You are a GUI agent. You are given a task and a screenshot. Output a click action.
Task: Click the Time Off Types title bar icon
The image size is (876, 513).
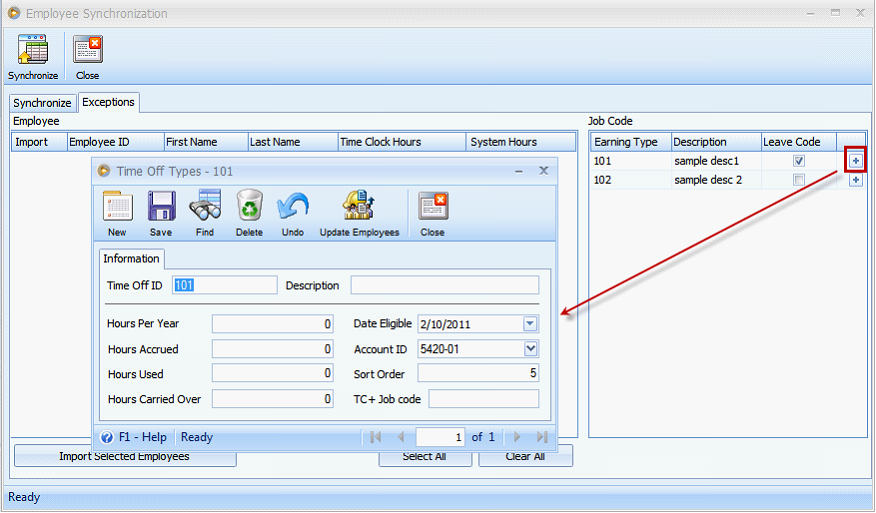coord(104,170)
